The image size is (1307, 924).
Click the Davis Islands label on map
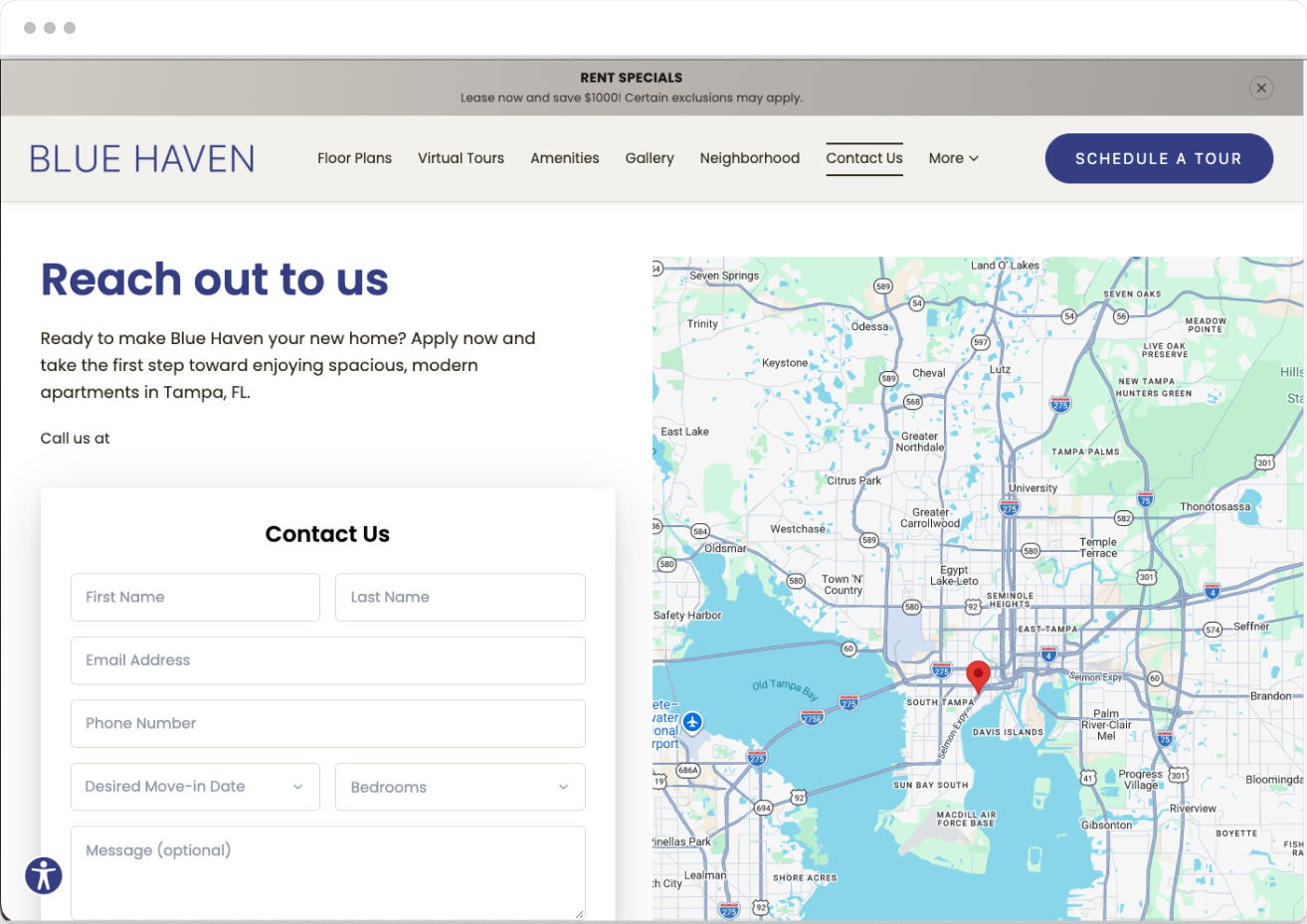click(x=1009, y=732)
